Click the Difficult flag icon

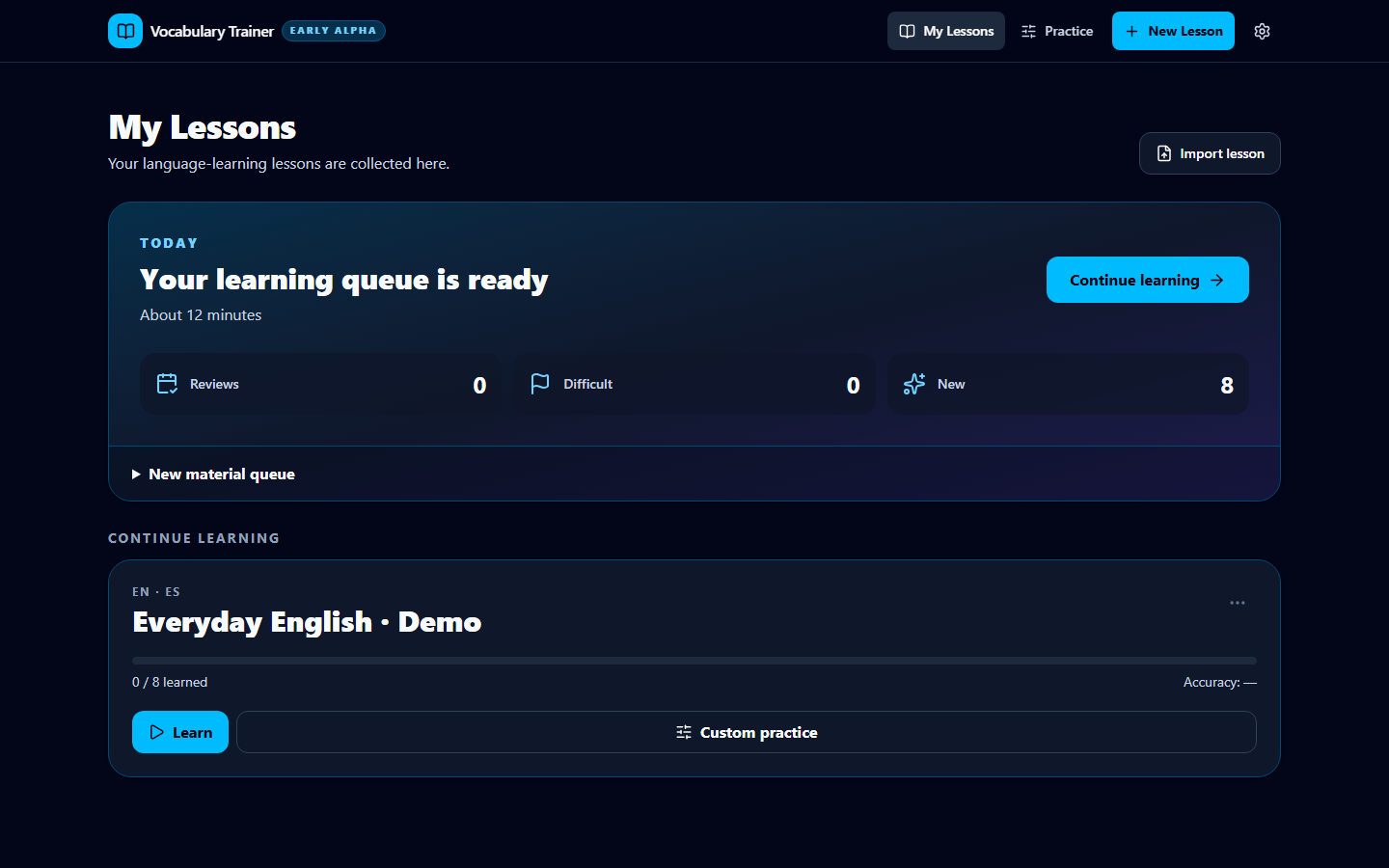point(540,384)
